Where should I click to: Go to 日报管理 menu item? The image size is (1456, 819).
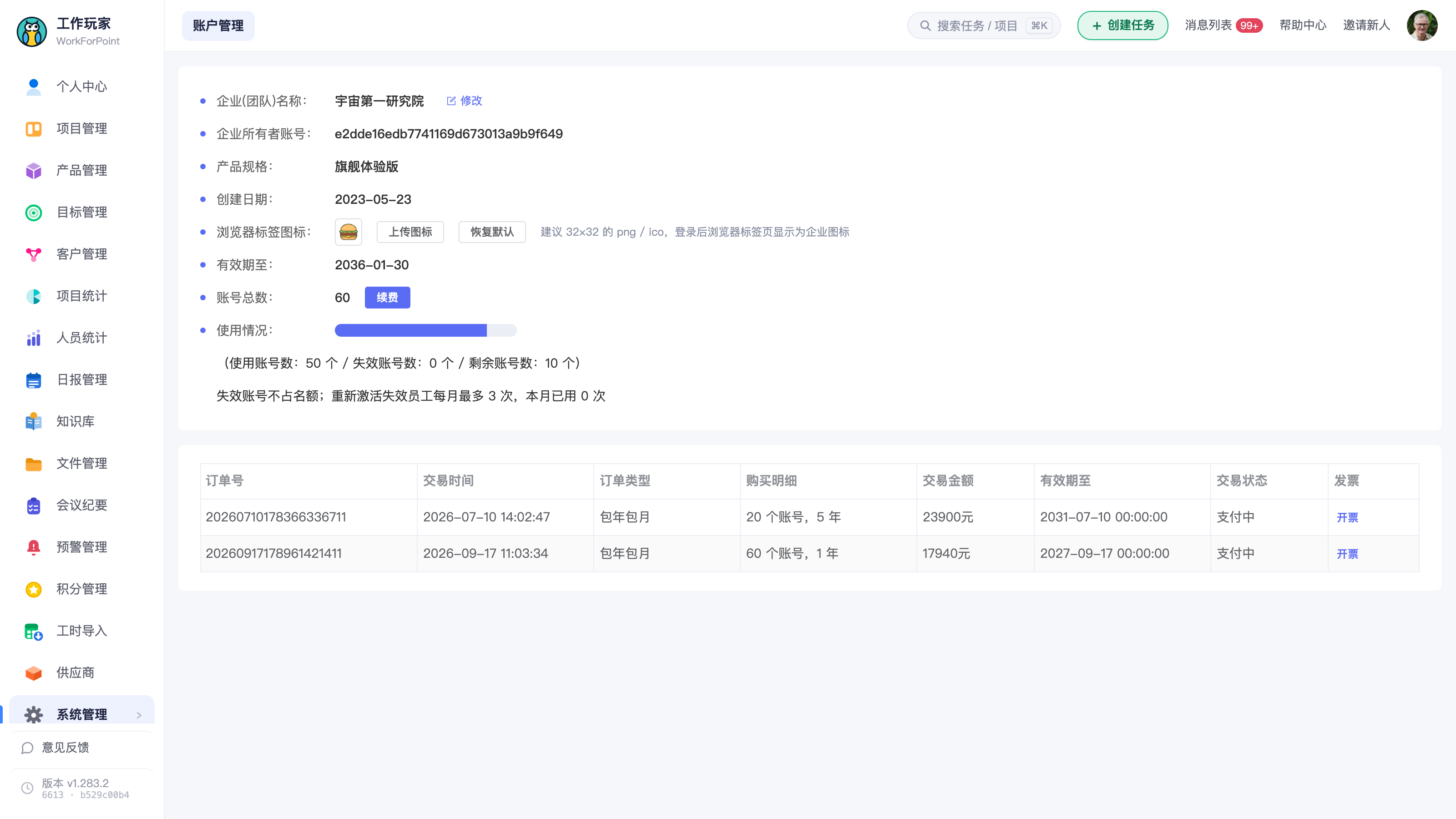[82, 380]
